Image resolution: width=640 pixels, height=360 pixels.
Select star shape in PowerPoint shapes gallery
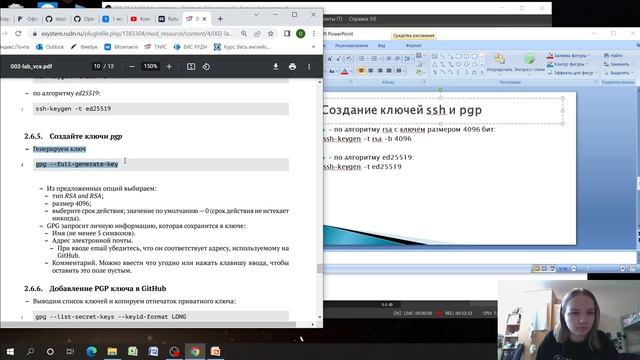[474, 72]
